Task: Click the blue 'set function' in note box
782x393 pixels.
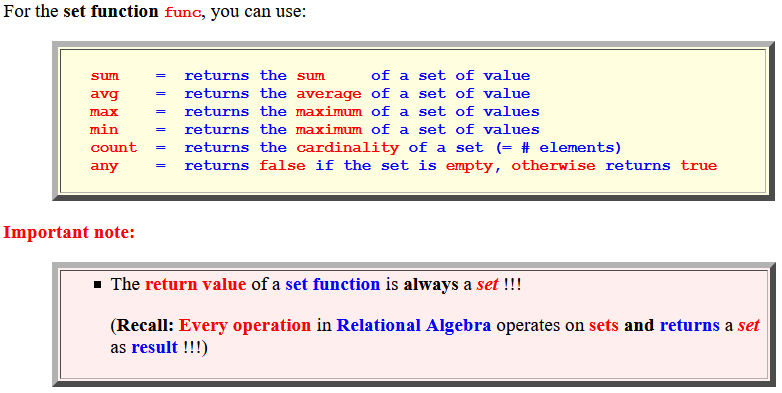Action: point(333,284)
